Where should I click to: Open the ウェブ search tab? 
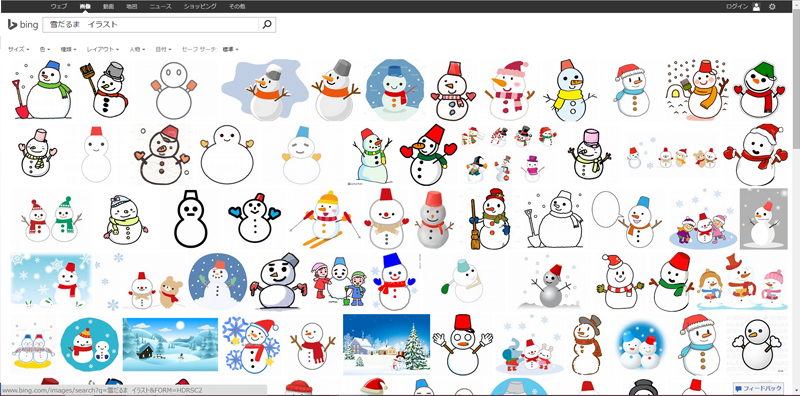(59, 7)
